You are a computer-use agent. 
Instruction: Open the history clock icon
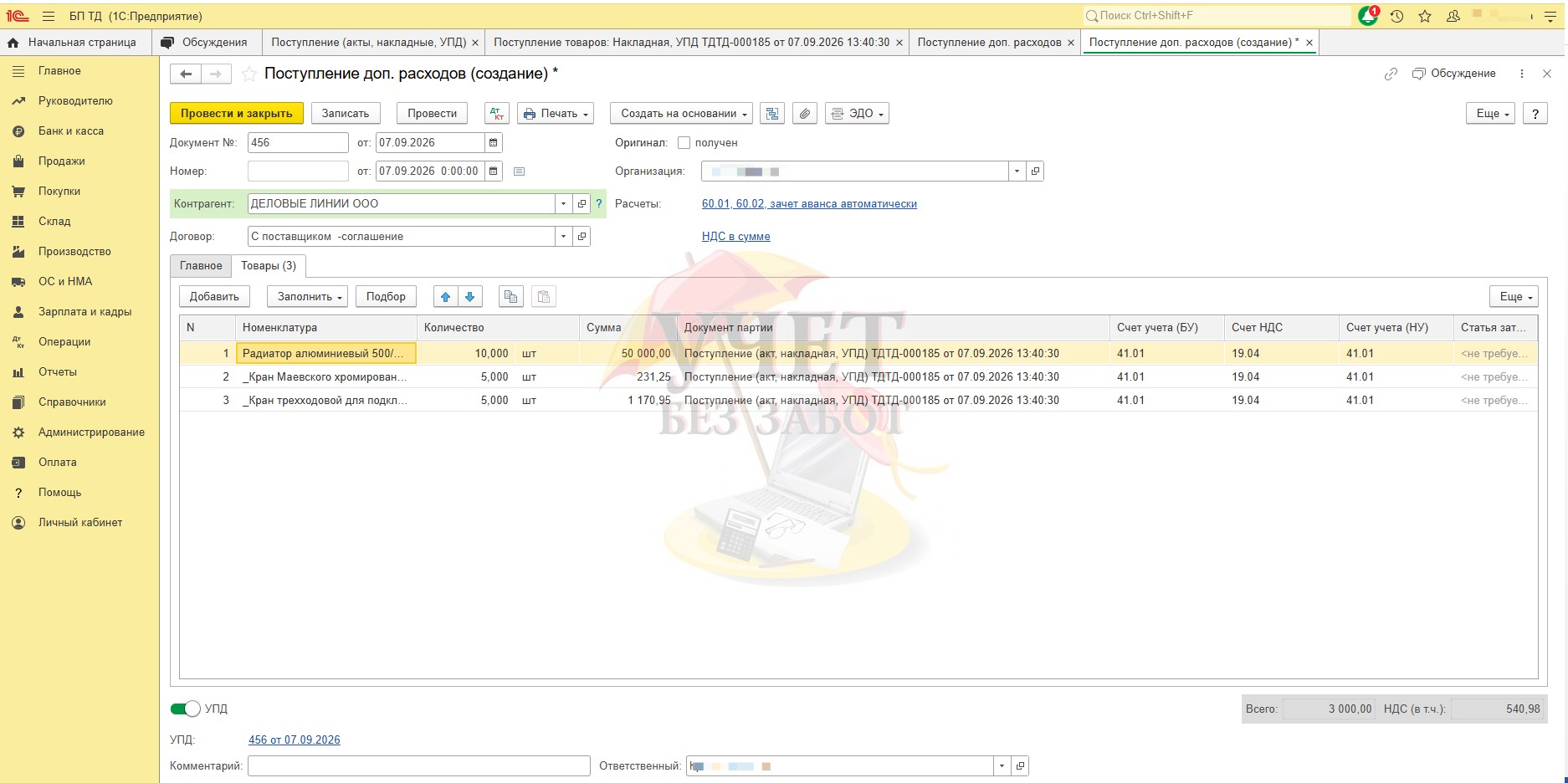coord(1396,16)
